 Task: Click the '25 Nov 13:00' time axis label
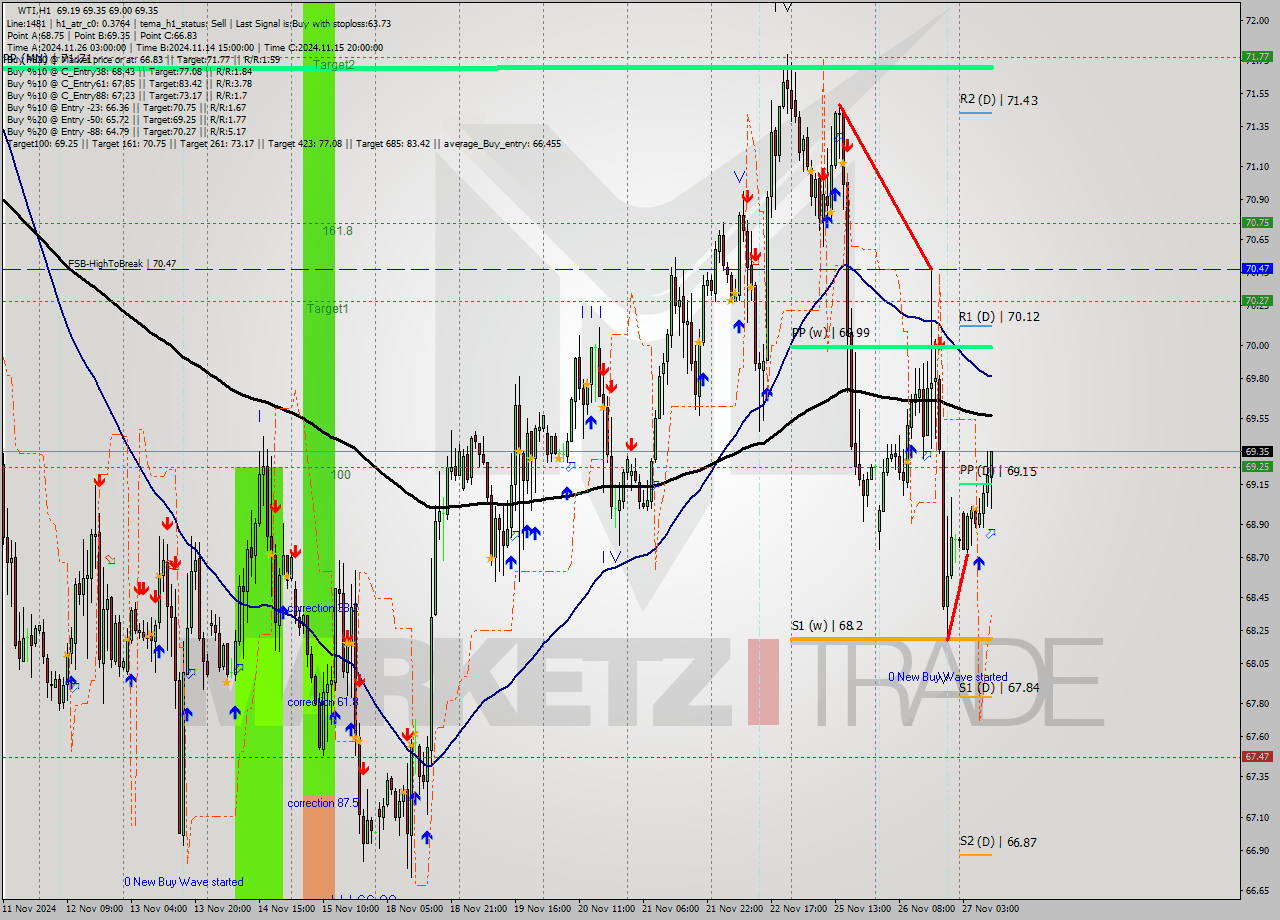point(863,910)
